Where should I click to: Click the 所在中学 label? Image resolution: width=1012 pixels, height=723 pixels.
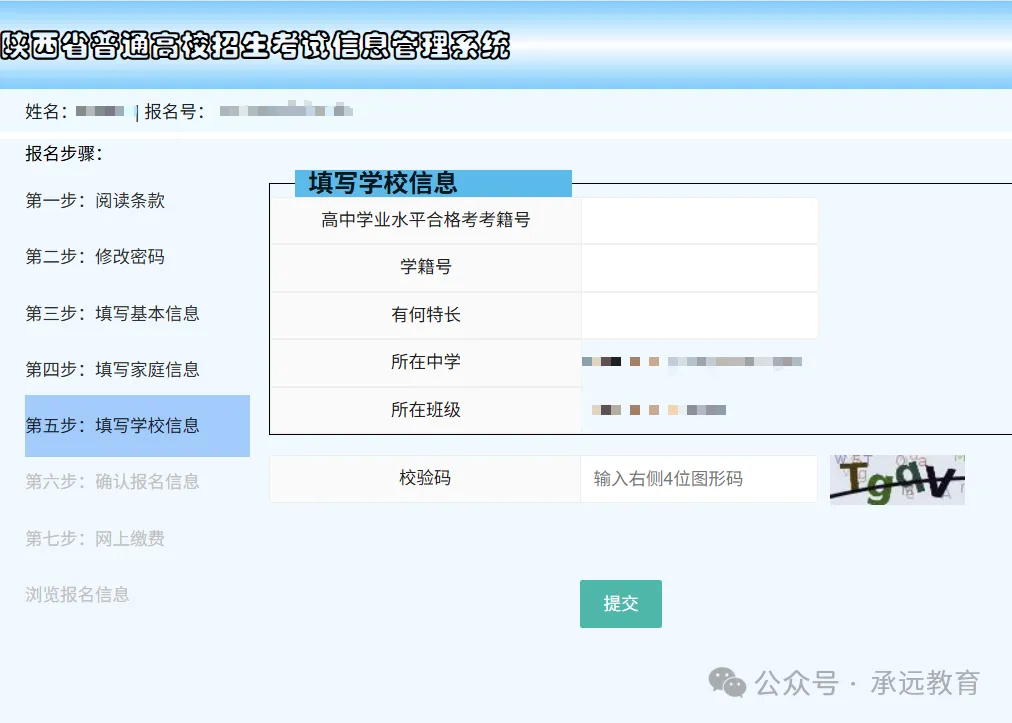coord(425,362)
